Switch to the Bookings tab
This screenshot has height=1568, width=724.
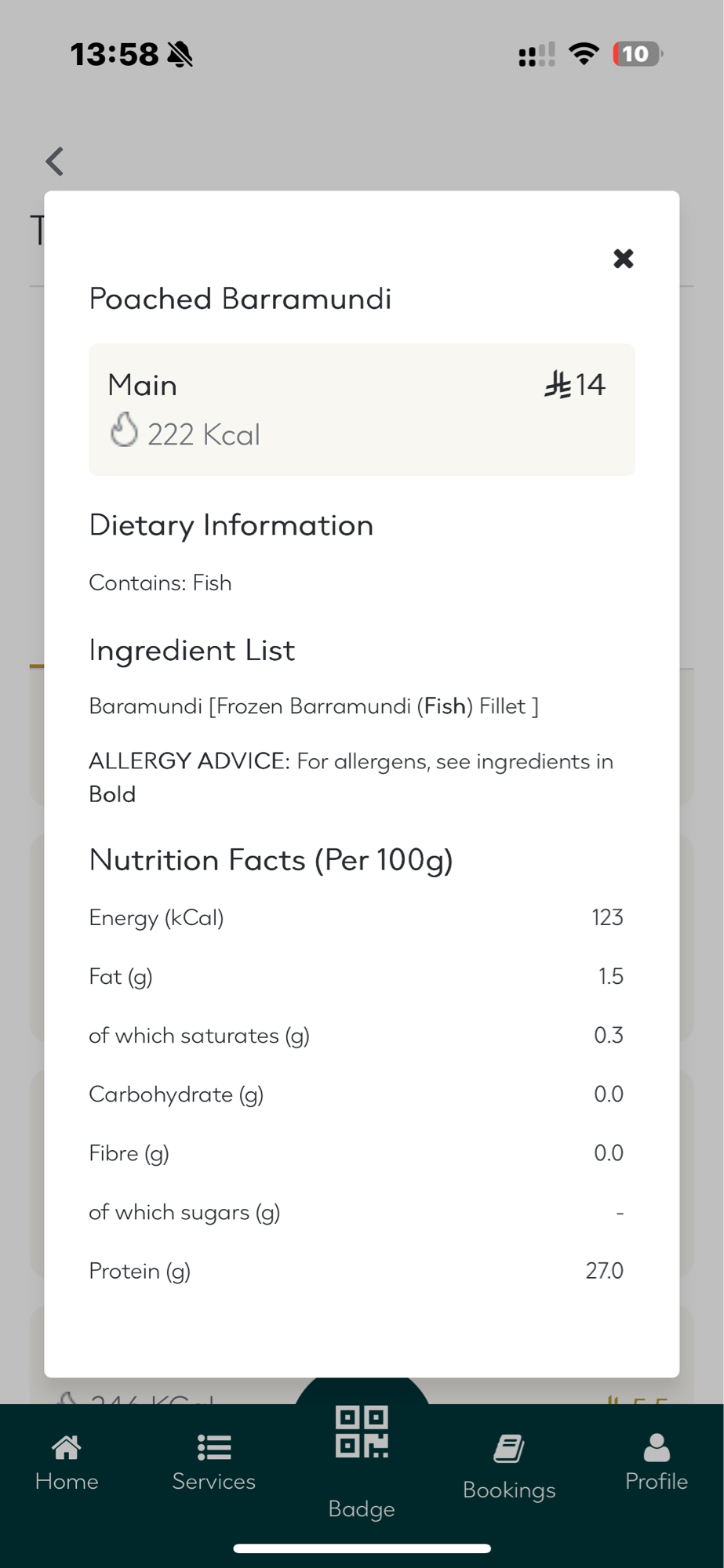509,1466
